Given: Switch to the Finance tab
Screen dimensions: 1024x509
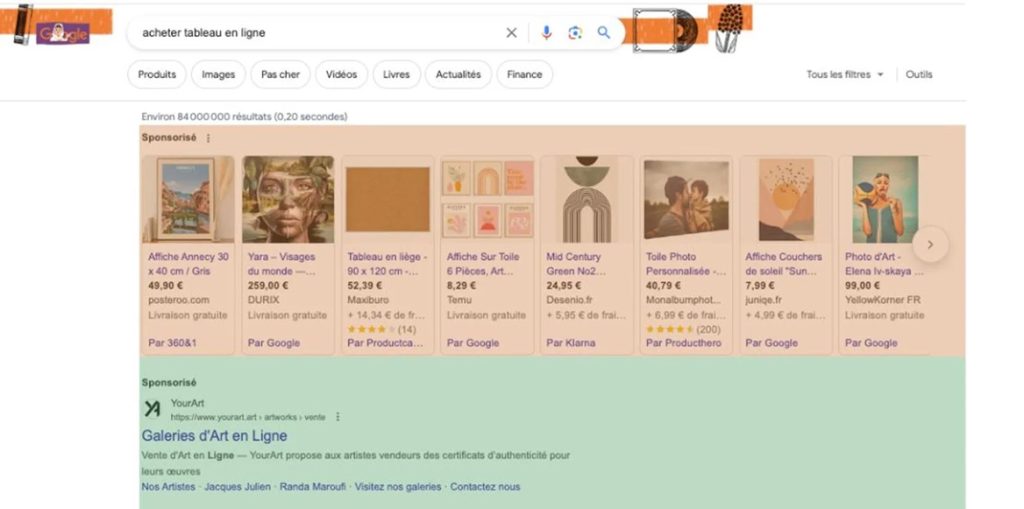Looking at the screenshot, I should coord(524,74).
